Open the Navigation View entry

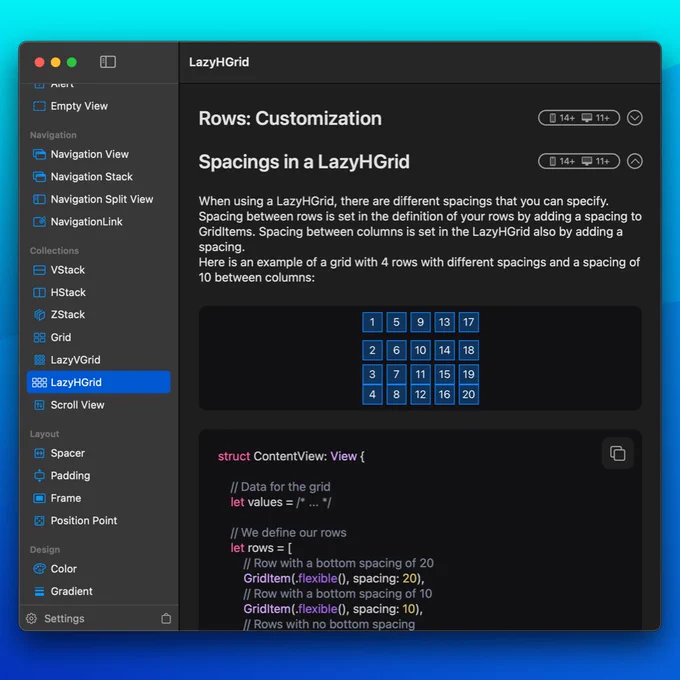pos(99,154)
